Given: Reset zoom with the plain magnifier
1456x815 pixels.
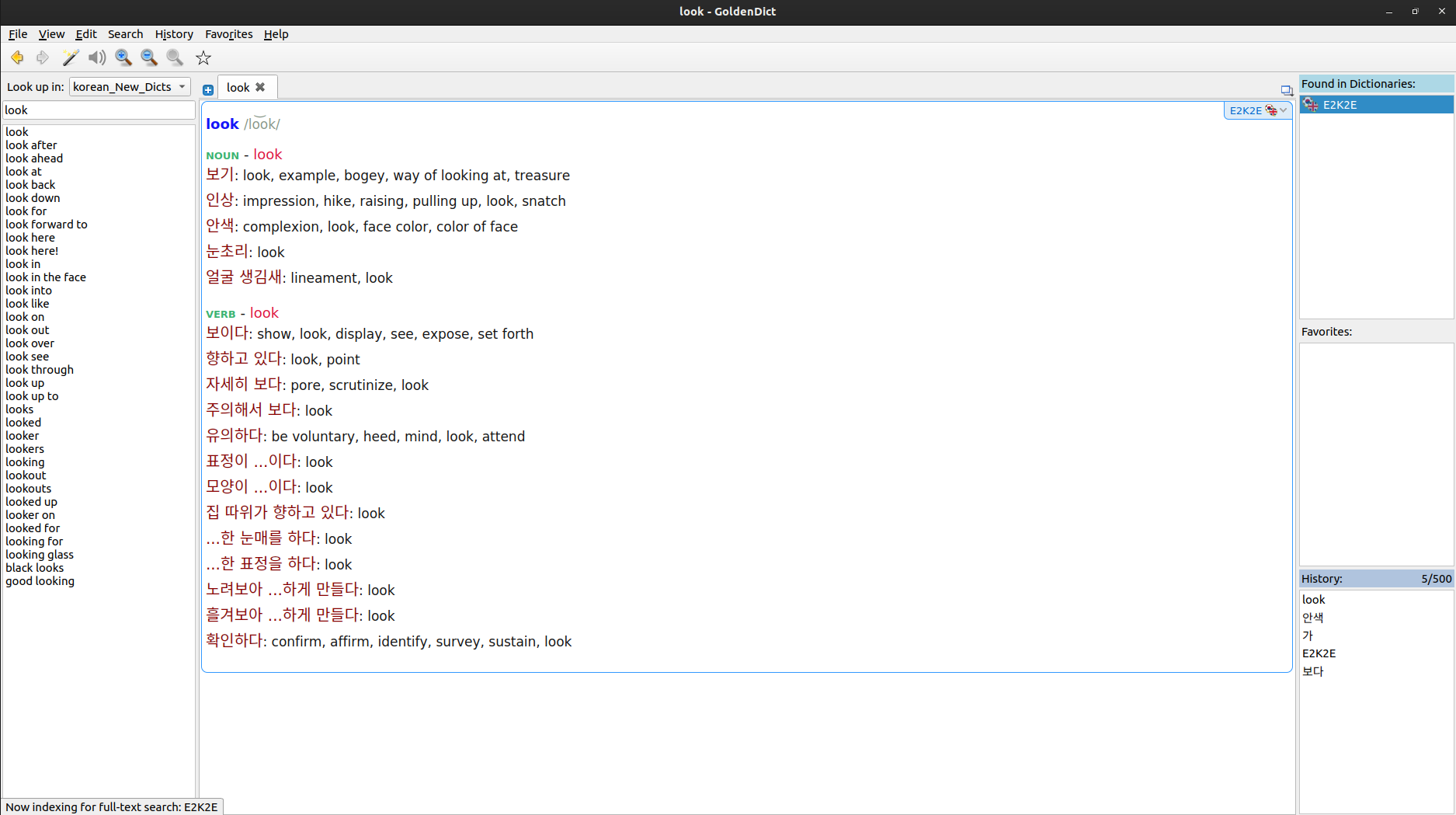Looking at the screenshot, I should click(x=175, y=57).
